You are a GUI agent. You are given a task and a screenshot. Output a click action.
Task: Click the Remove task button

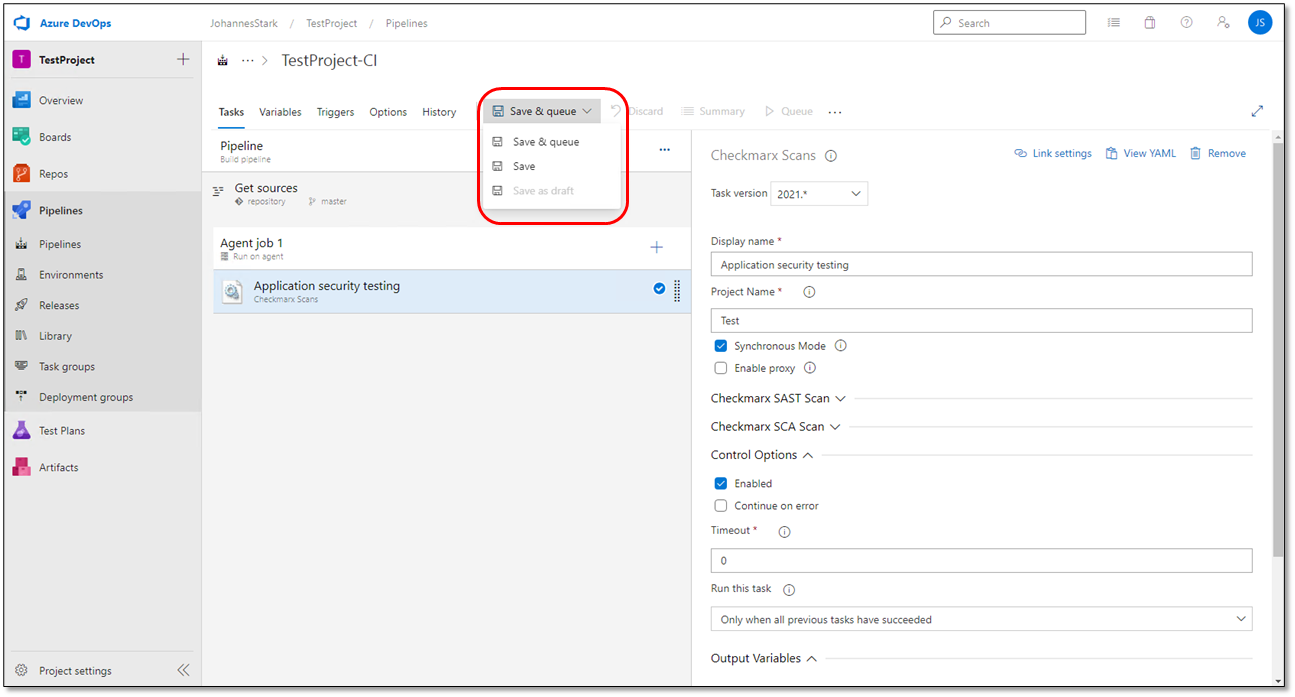pyautogui.click(x=1217, y=154)
